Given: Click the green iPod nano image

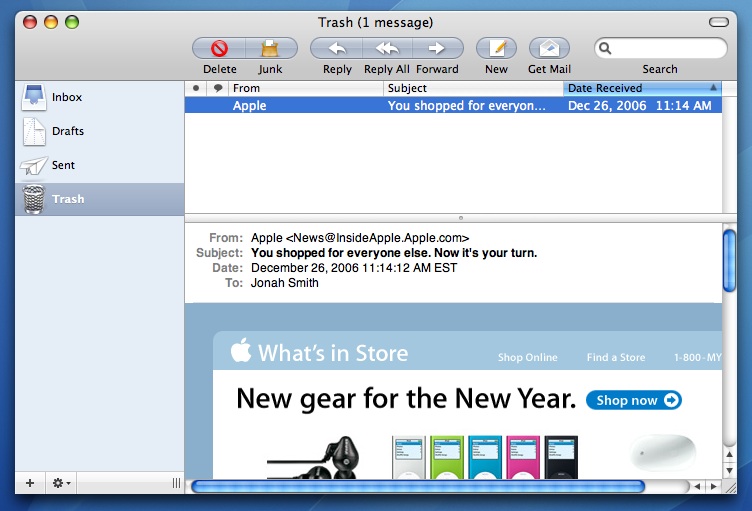Looking at the screenshot, I should click(446, 457).
